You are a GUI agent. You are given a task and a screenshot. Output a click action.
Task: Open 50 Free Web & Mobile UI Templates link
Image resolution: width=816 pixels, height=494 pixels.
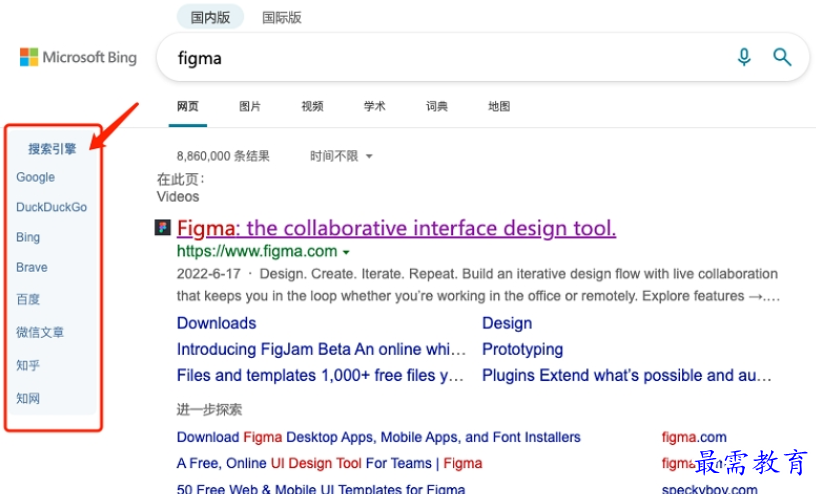(x=321, y=489)
